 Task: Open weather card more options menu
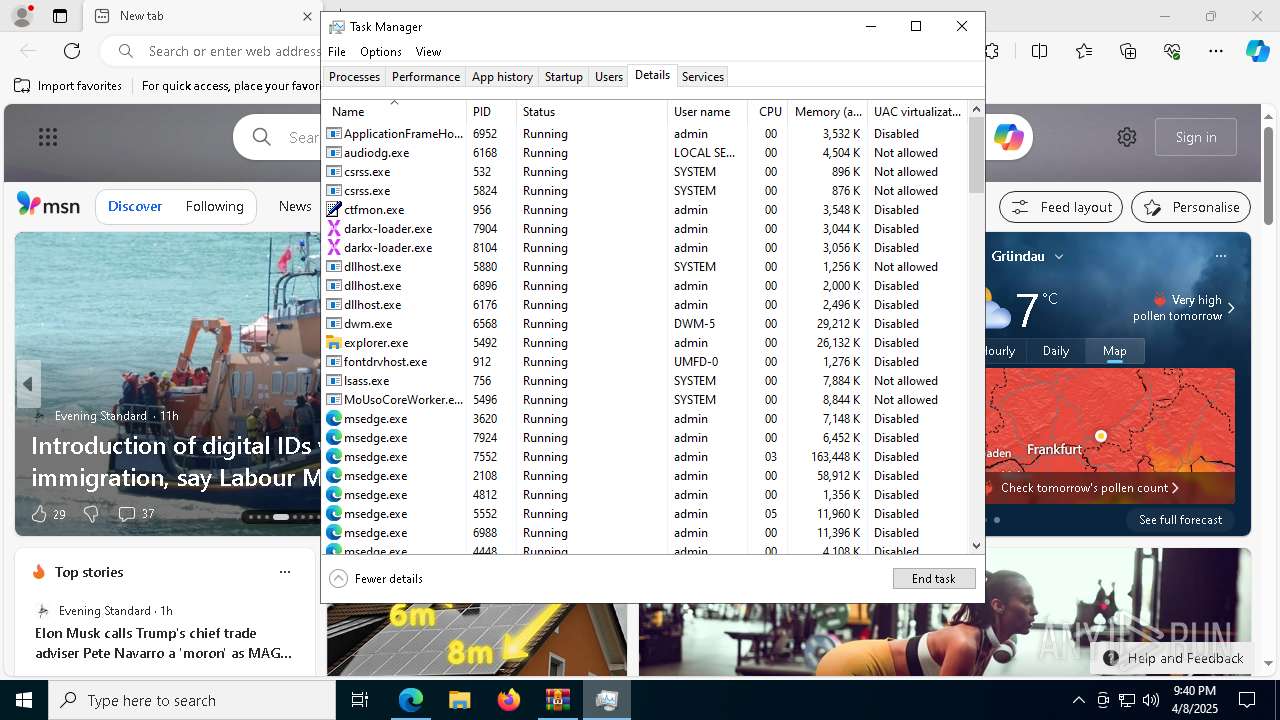[x=1221, y=256]
